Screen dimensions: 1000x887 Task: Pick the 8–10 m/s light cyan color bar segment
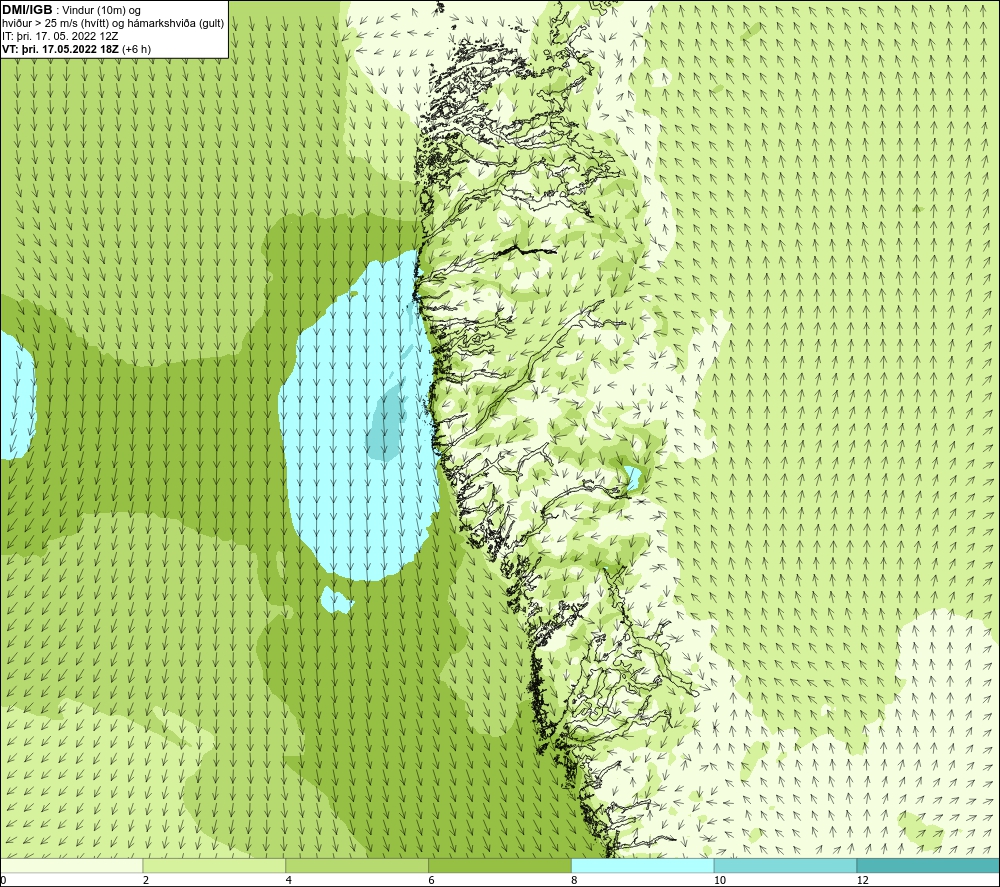click(x=643, y=865)
